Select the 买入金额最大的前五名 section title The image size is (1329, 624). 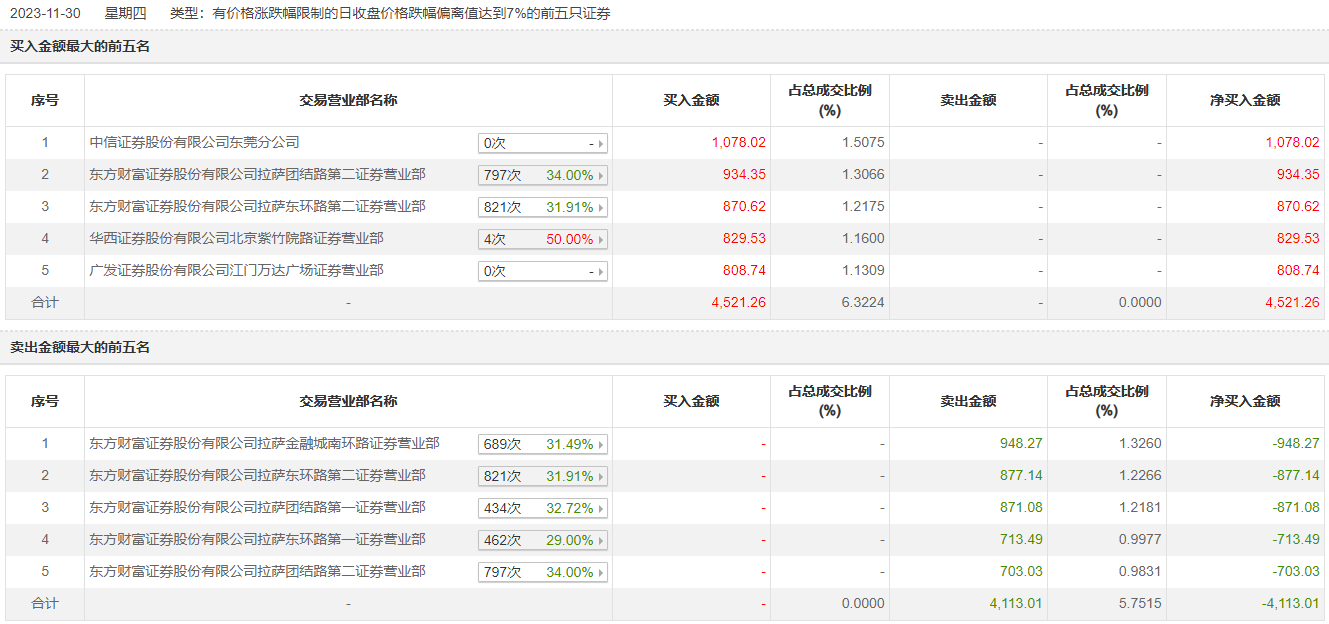click(80, 46)
